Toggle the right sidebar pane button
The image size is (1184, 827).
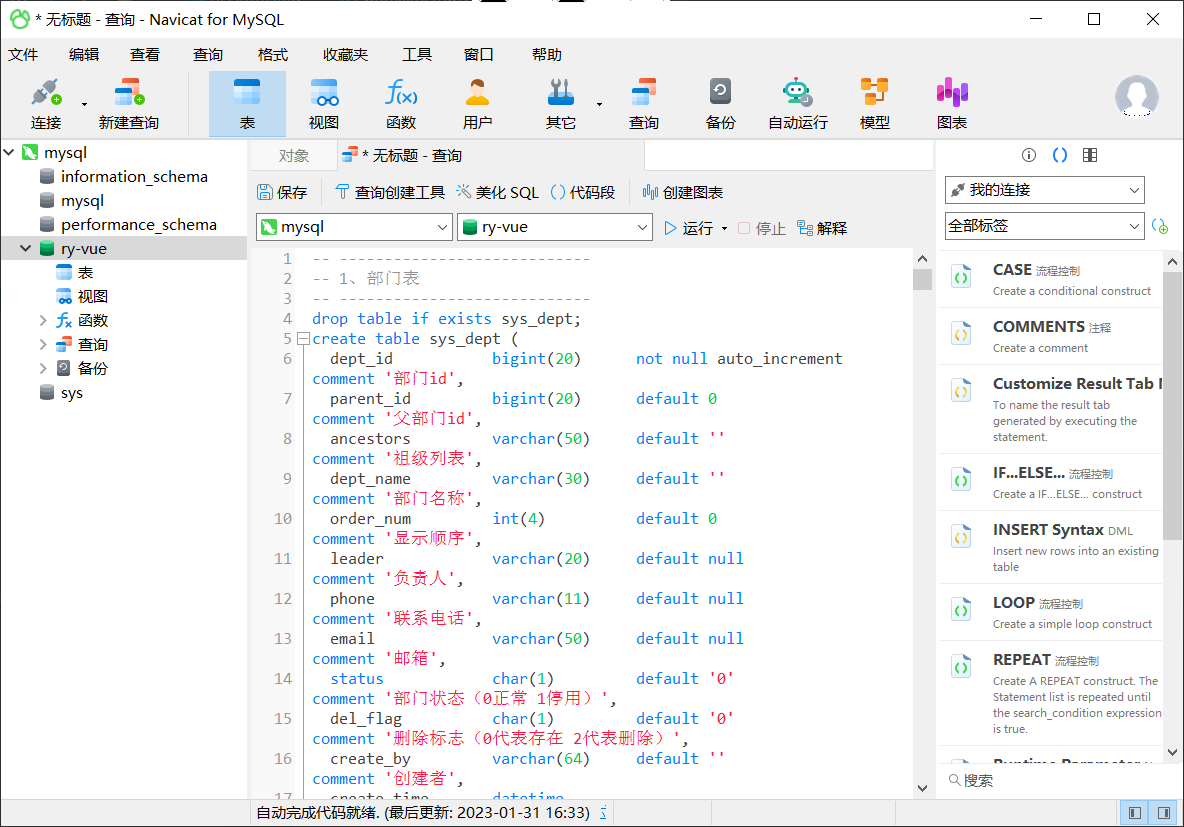[1164, 813]
